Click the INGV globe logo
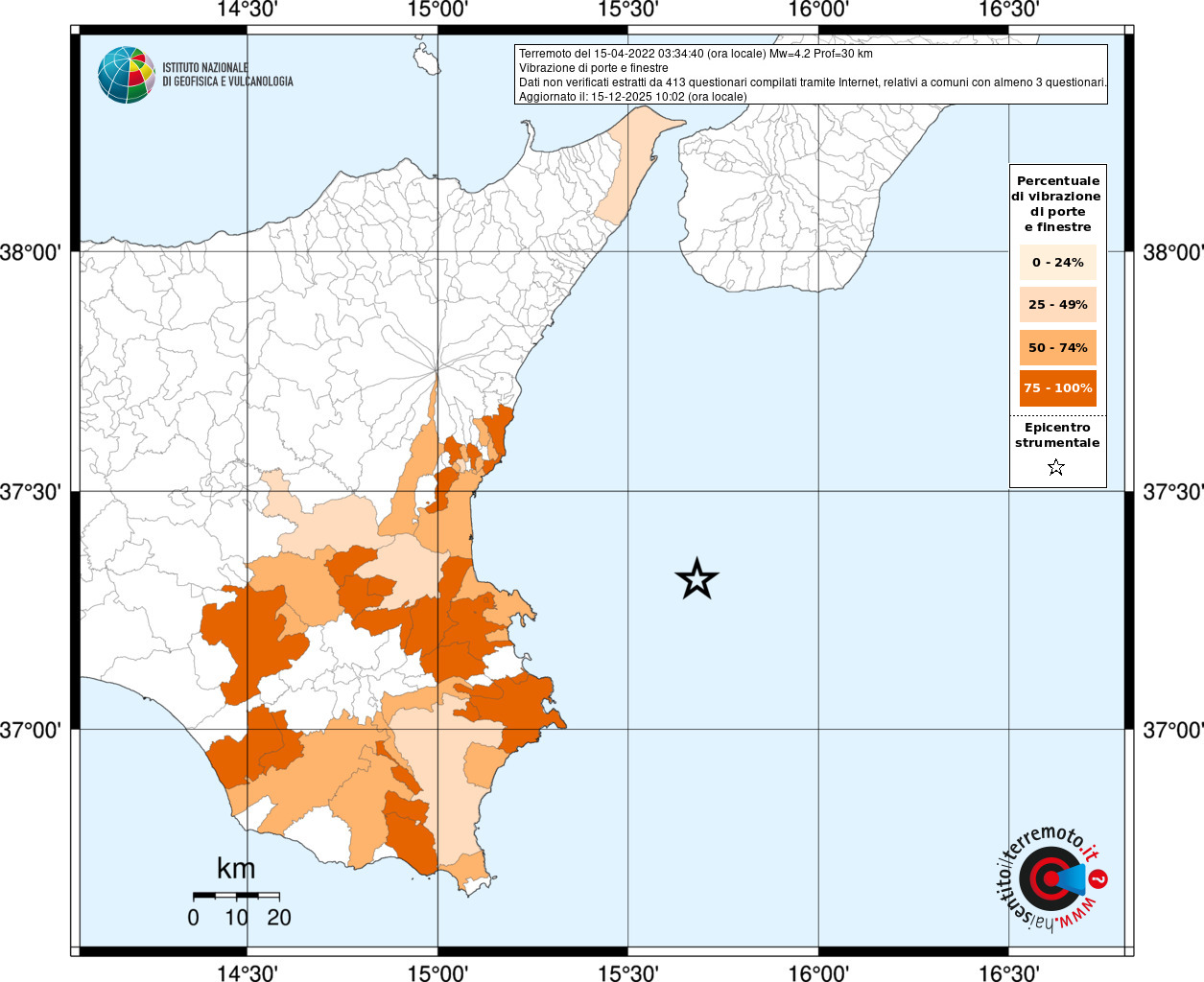1204x982 pixels. point(127,75)
